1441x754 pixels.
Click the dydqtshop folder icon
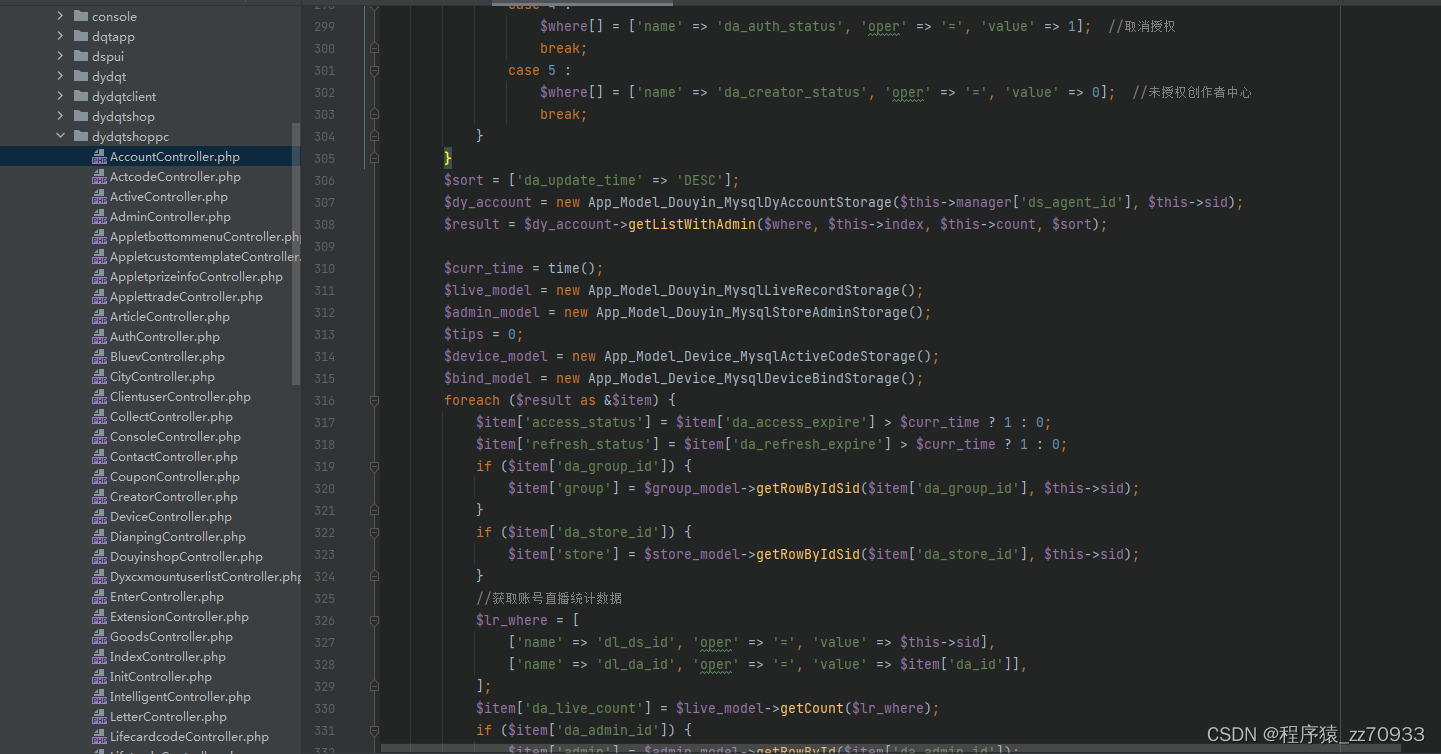(x=81, y=116)
